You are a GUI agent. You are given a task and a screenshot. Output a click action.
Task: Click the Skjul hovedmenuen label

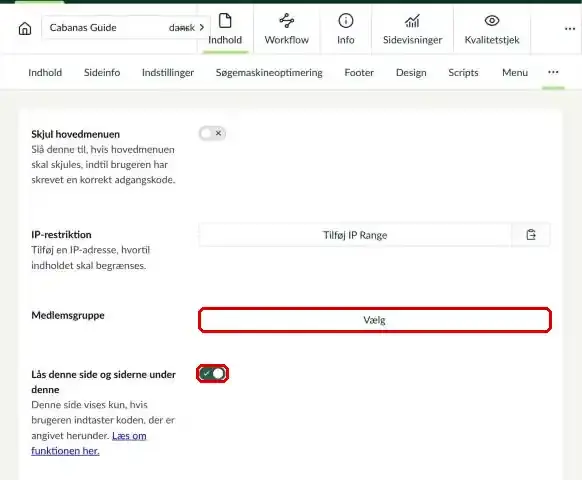(76, 134)
